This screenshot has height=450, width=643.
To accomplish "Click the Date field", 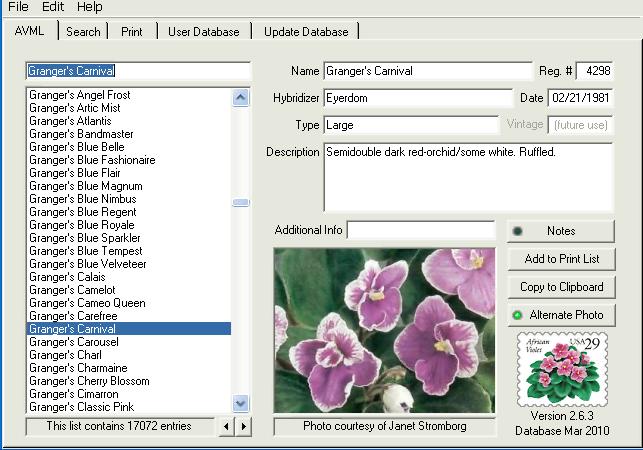I will 580,98.
